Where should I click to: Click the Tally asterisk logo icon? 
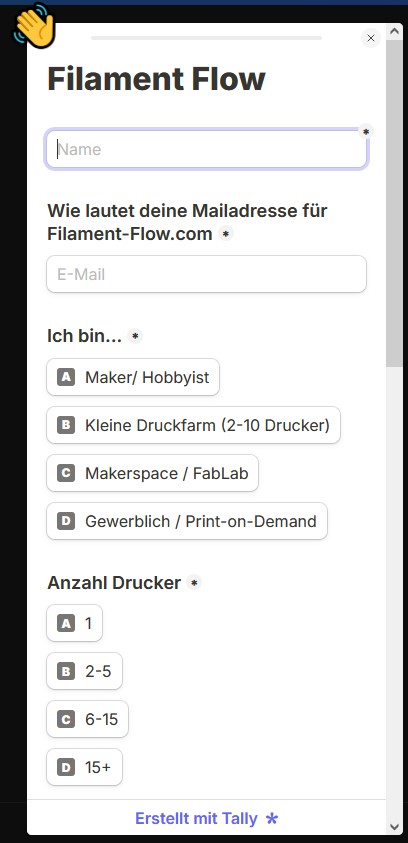click(x=272, y=819)
